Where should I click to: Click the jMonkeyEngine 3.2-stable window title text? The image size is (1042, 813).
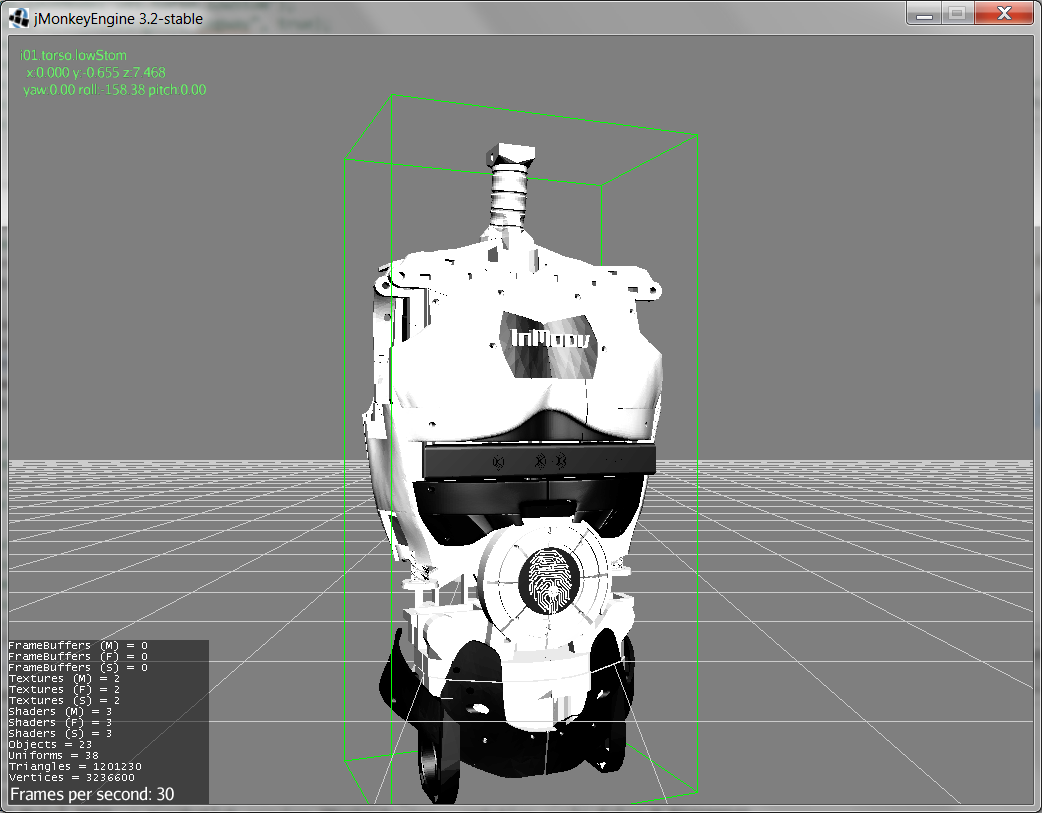click(118, 19)
